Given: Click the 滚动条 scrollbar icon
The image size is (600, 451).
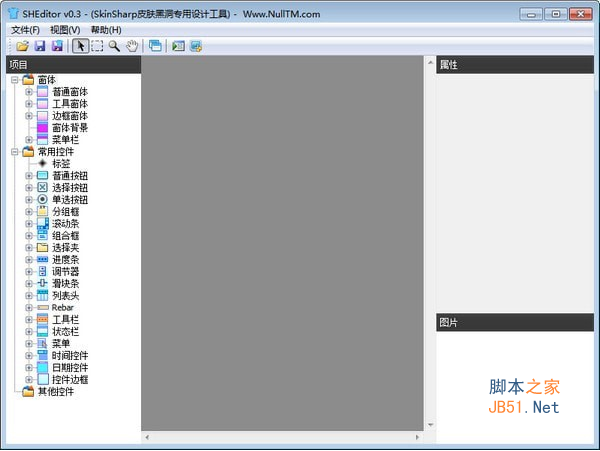Looking at the screenshot, I should tap(42, 223).
